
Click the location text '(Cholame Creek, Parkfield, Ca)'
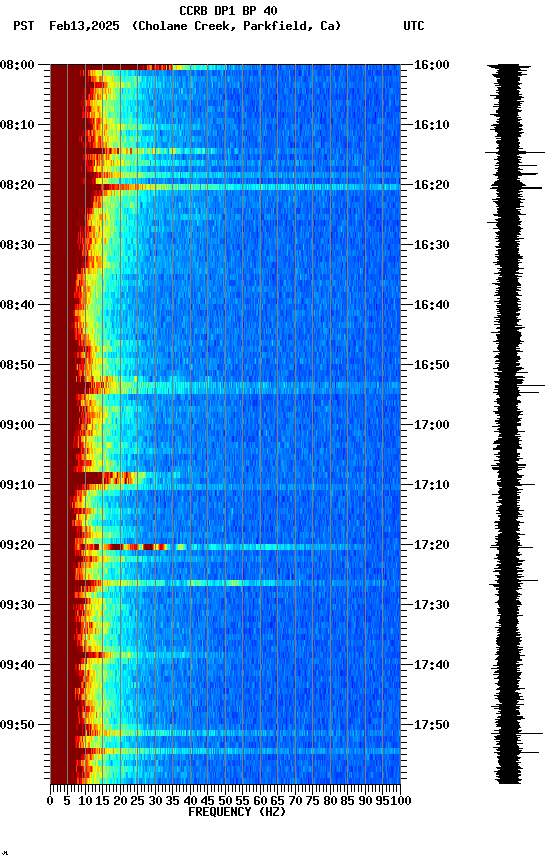236,26
